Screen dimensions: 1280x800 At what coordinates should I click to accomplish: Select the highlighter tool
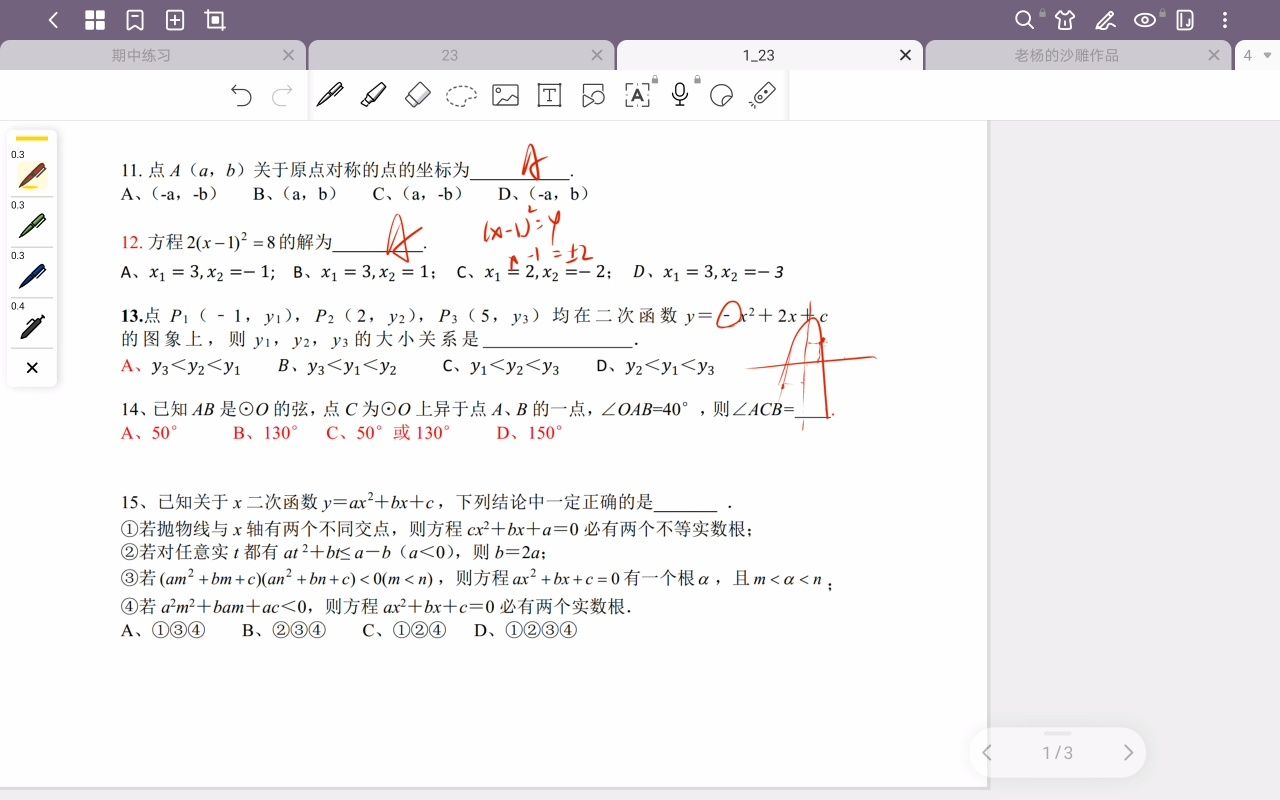[373, 95]
